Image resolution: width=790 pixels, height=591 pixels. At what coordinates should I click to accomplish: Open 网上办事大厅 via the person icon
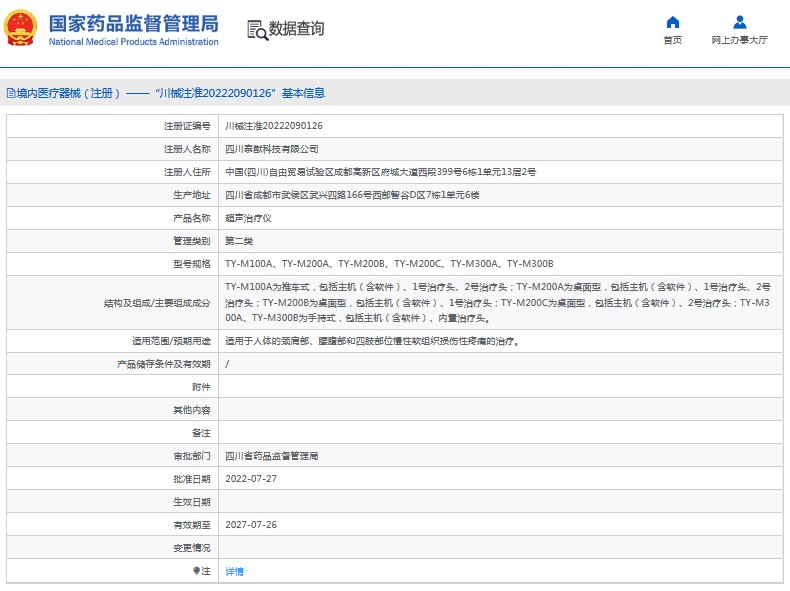point(739,22)
